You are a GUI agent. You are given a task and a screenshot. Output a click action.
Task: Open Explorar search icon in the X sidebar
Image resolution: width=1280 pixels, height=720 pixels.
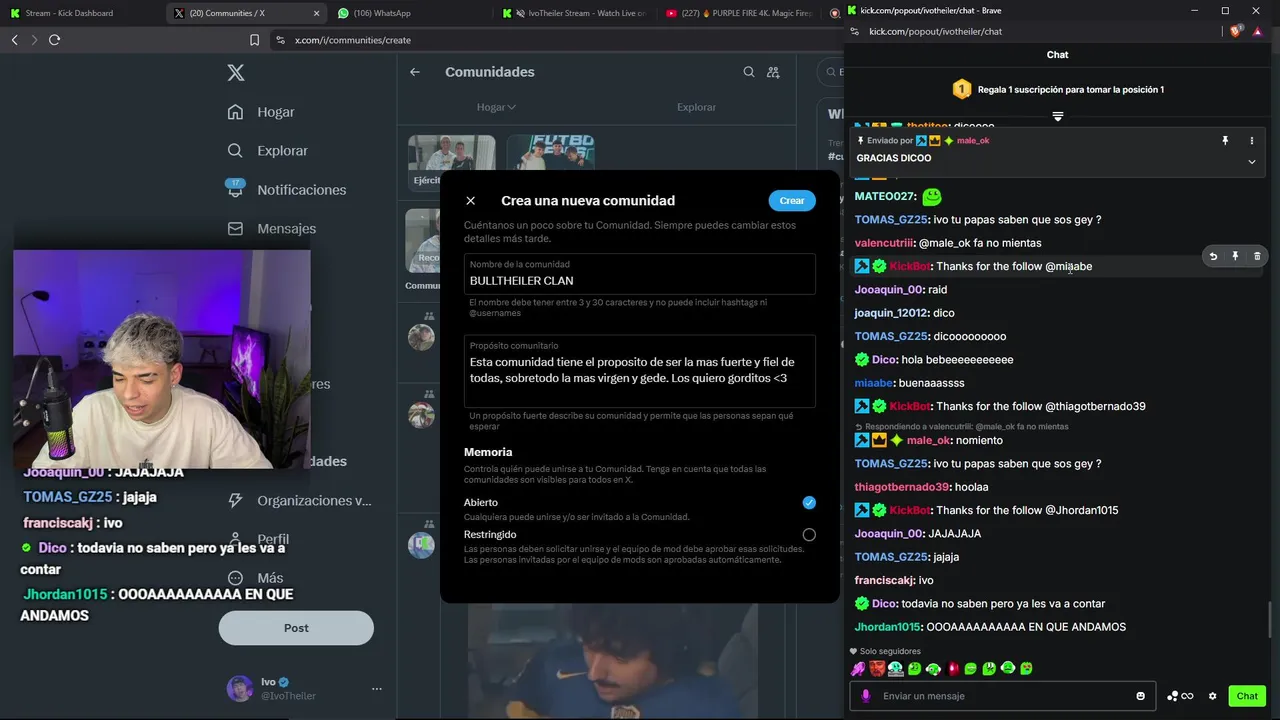click(x=235, y=151)
